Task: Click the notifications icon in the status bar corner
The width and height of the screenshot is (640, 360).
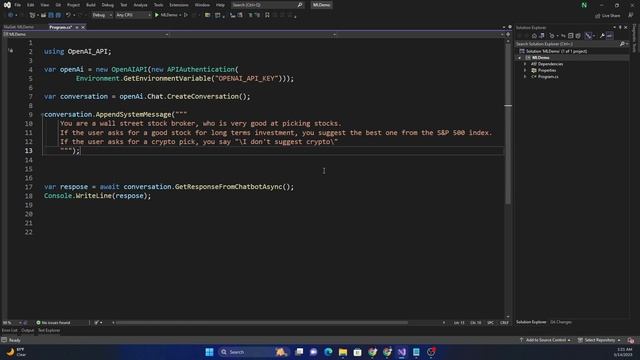Action: pos(631,340)
